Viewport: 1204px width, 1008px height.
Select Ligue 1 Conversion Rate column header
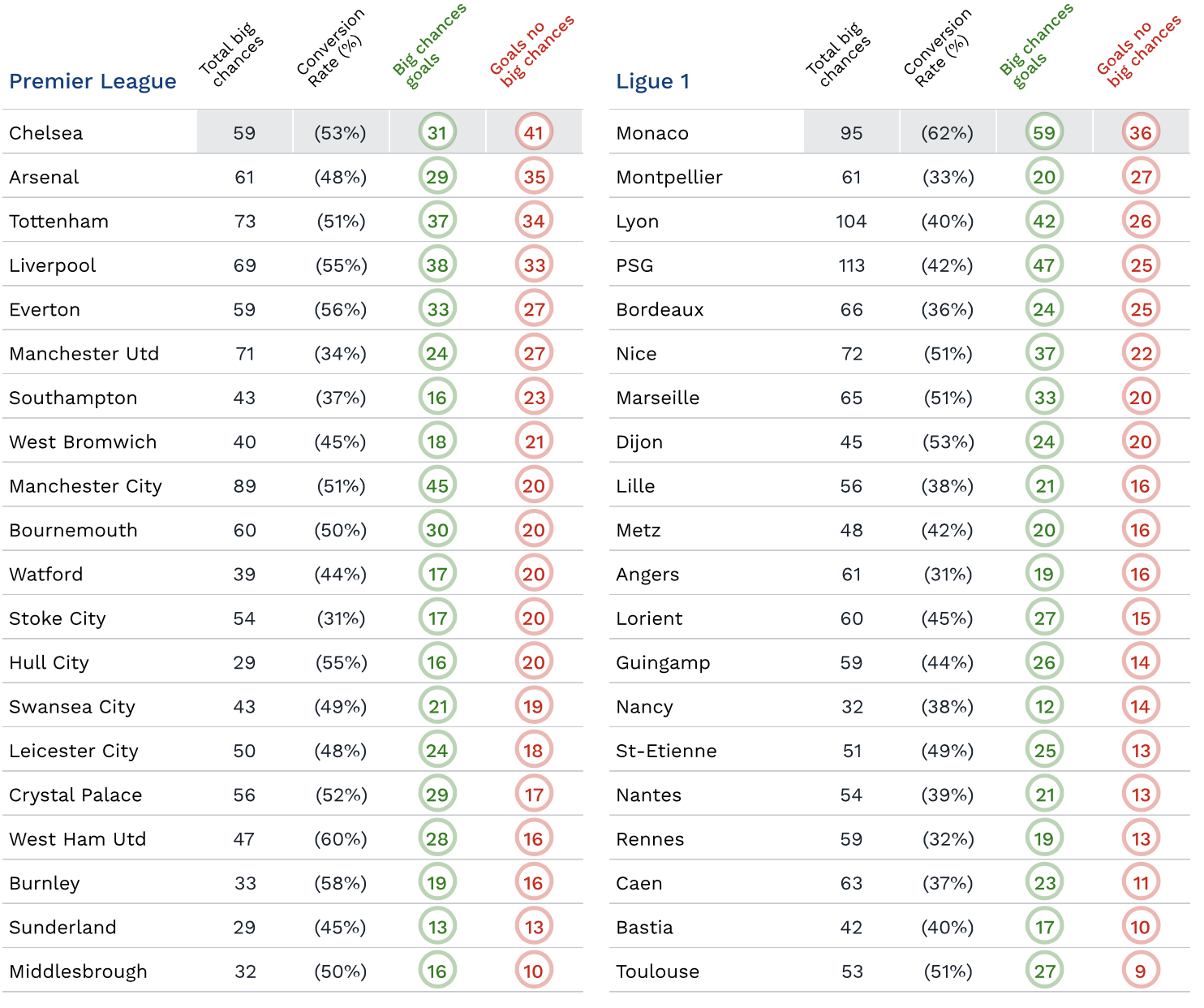[936, 47]
